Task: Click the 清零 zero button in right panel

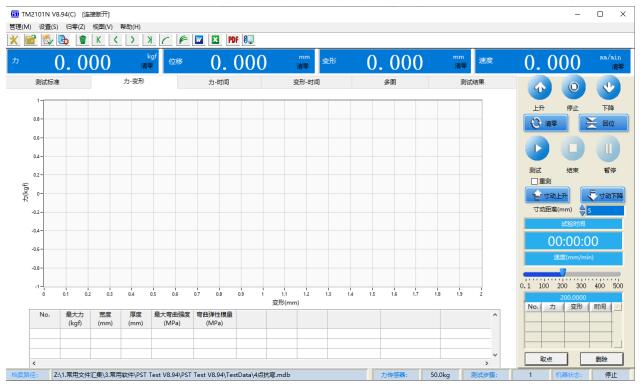Action: (545, 123)
